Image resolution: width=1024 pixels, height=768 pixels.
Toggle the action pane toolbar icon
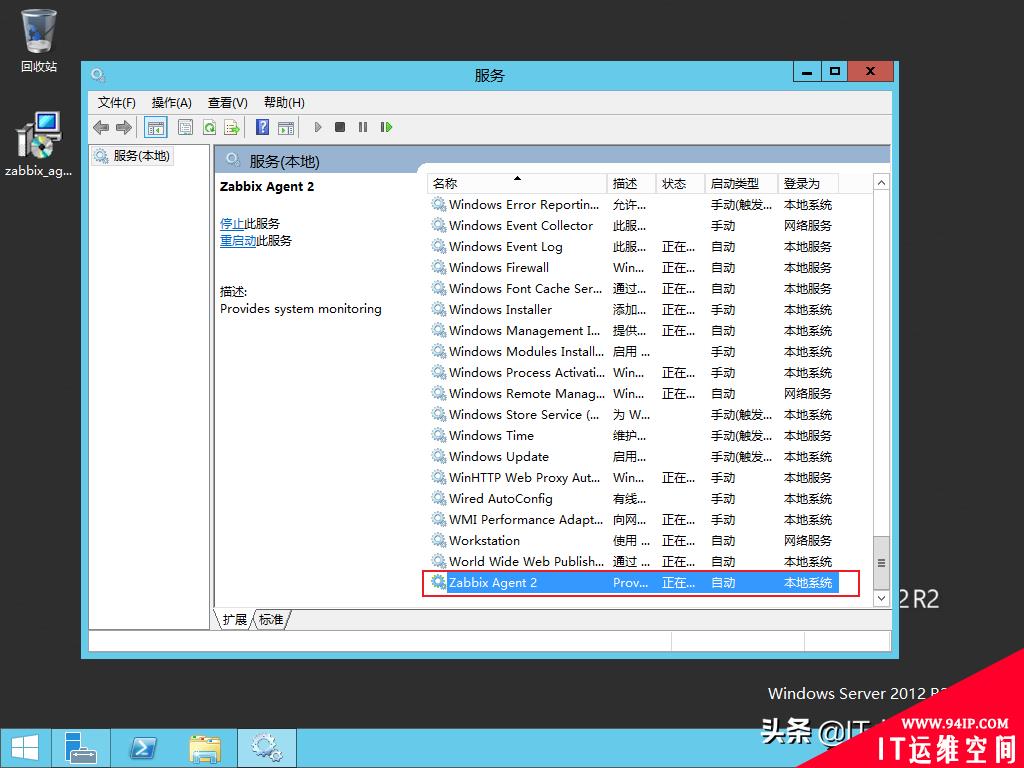point(286,127)
